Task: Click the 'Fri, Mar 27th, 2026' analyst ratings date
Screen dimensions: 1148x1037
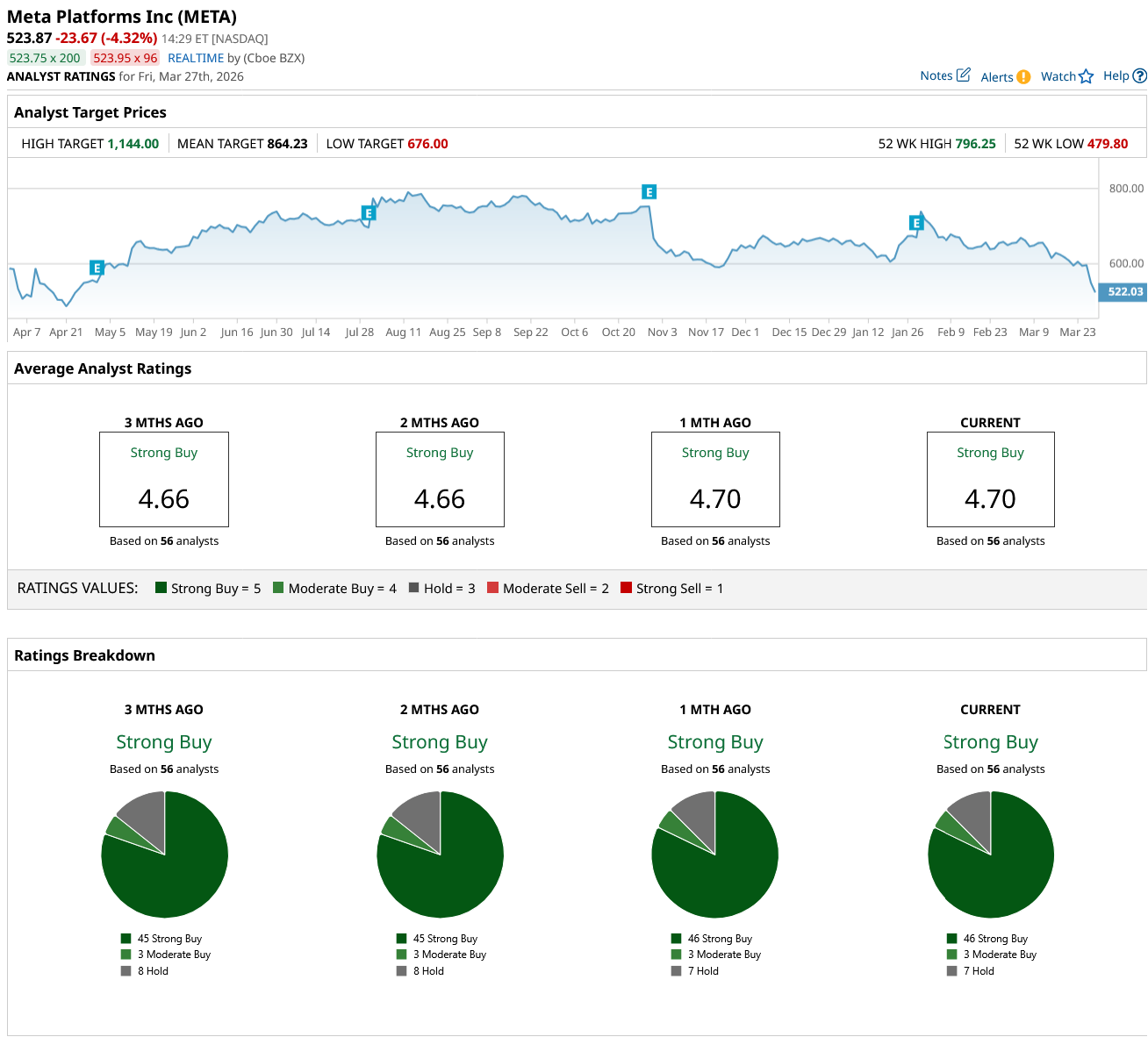Action: (x=191, y=76)
